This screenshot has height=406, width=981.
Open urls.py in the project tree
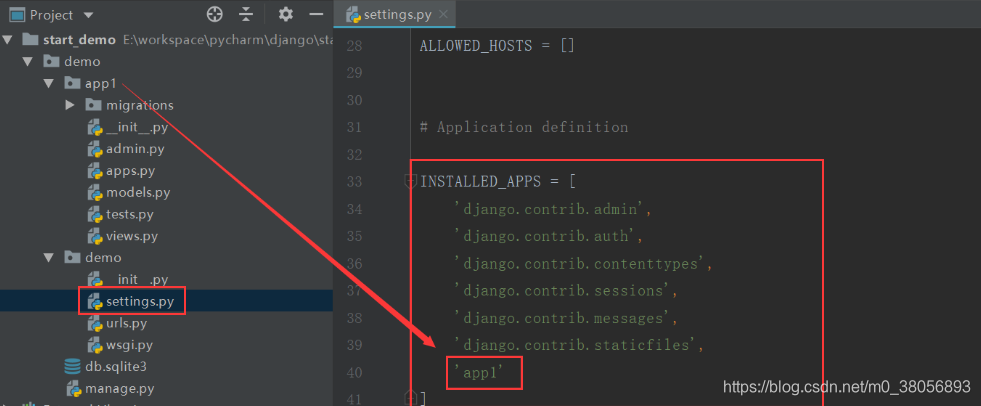pos(126,323)
